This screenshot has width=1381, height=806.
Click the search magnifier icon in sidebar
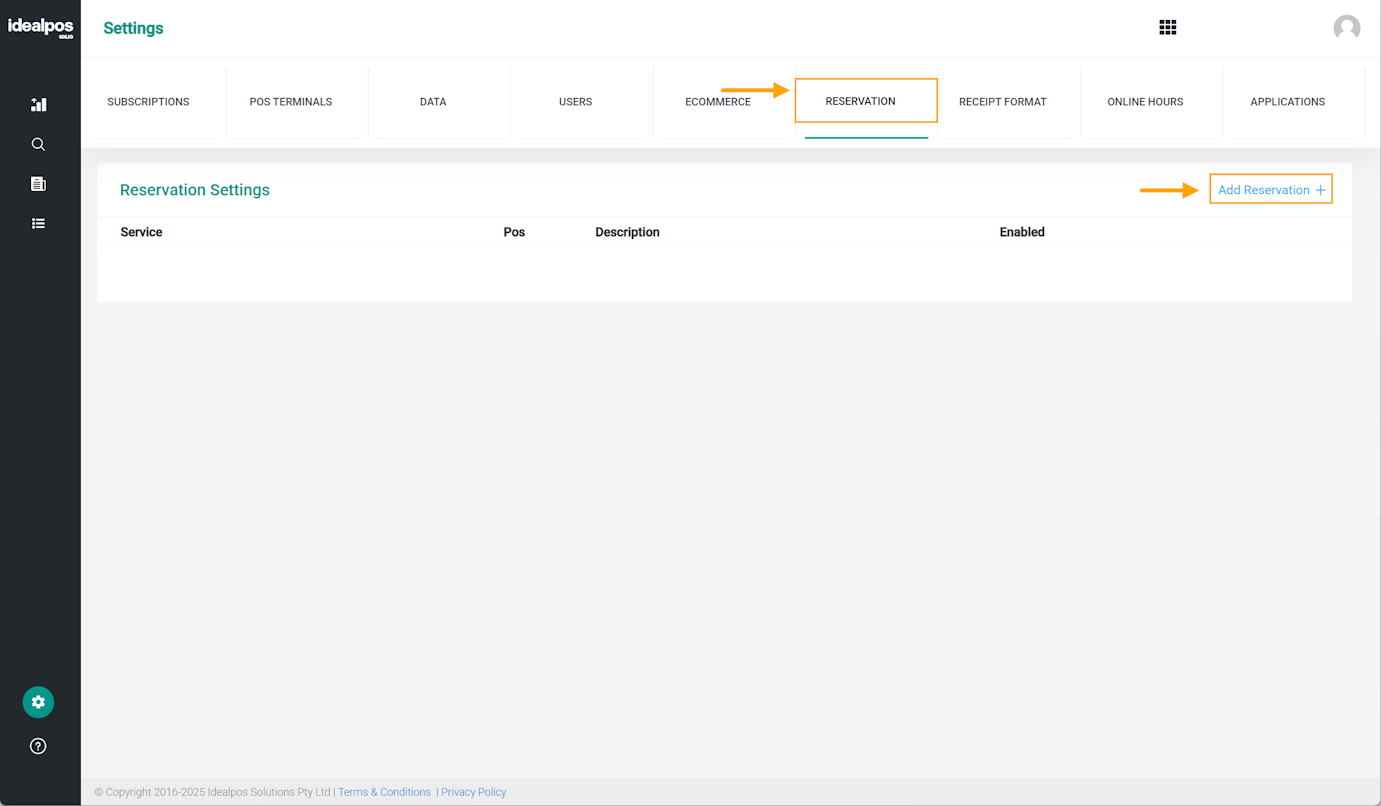38,144
